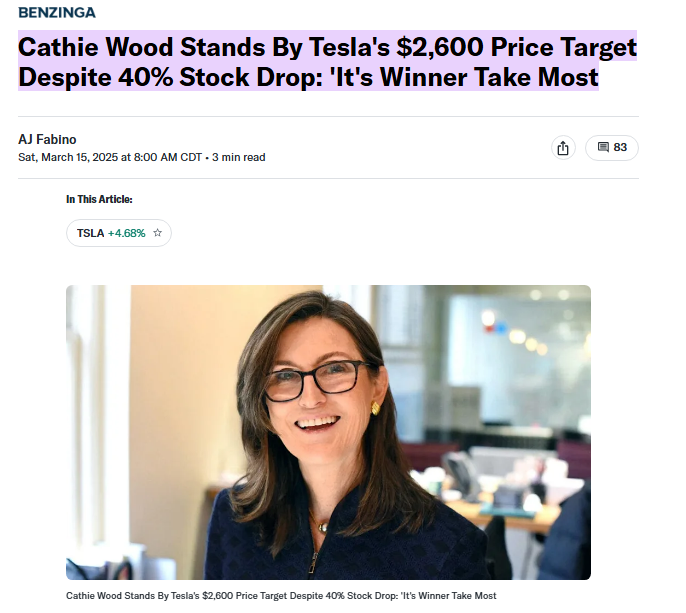
Task: Star TSLA to add to watchlist
Action: [158, 233]
